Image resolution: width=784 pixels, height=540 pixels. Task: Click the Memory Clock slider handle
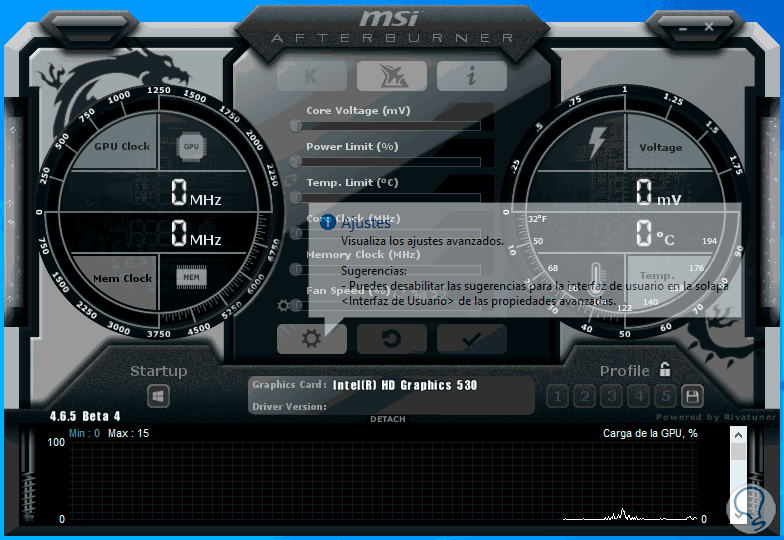296,270
